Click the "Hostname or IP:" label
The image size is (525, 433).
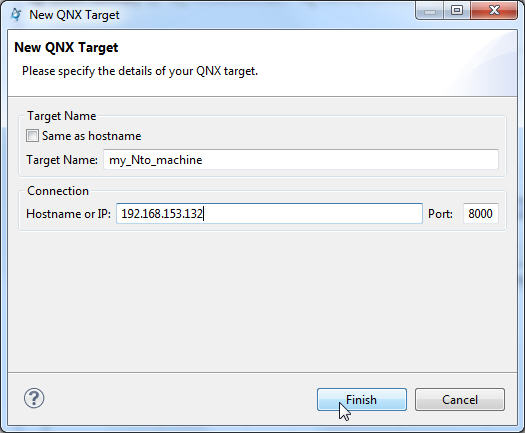tap(68, 214)
